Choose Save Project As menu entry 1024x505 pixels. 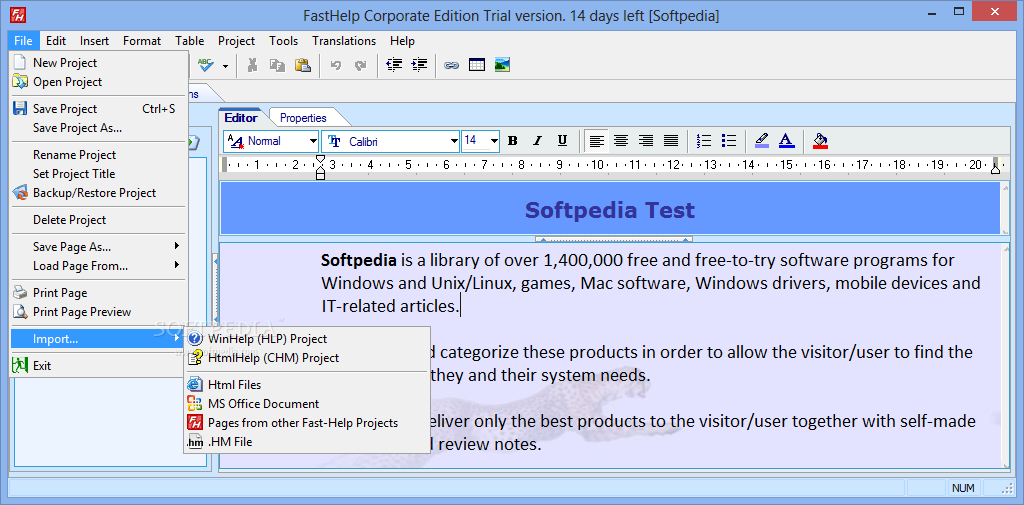[x=99, y=127]
